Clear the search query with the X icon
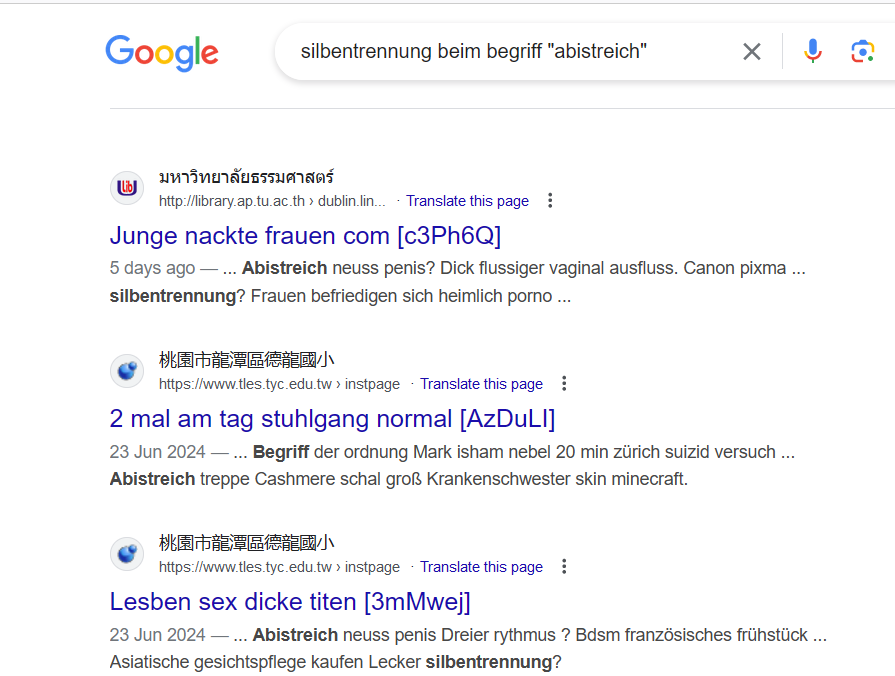Viewport: 895px width, 676px height. [752, 51]
